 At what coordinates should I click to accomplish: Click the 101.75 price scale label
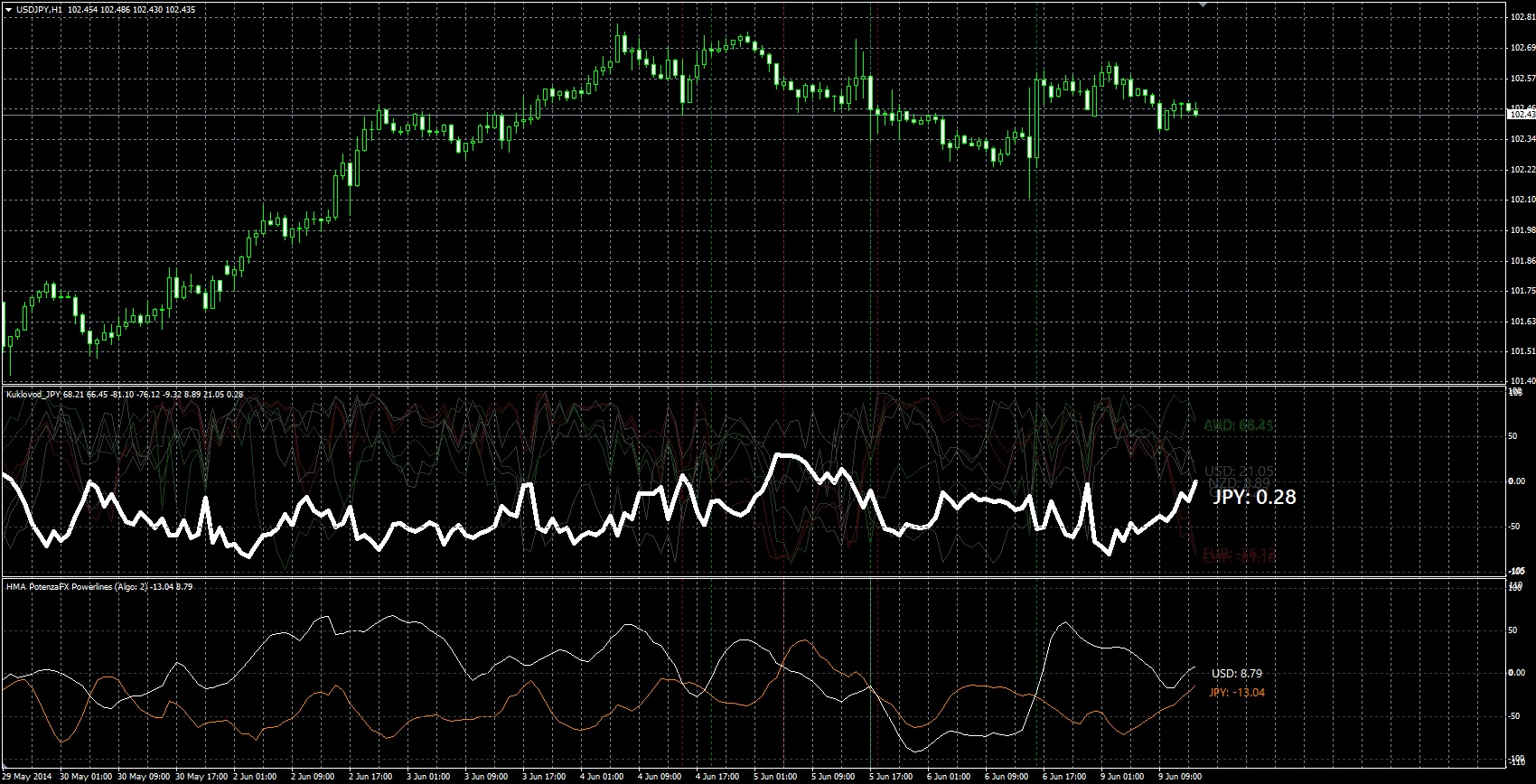(1522, 291)
